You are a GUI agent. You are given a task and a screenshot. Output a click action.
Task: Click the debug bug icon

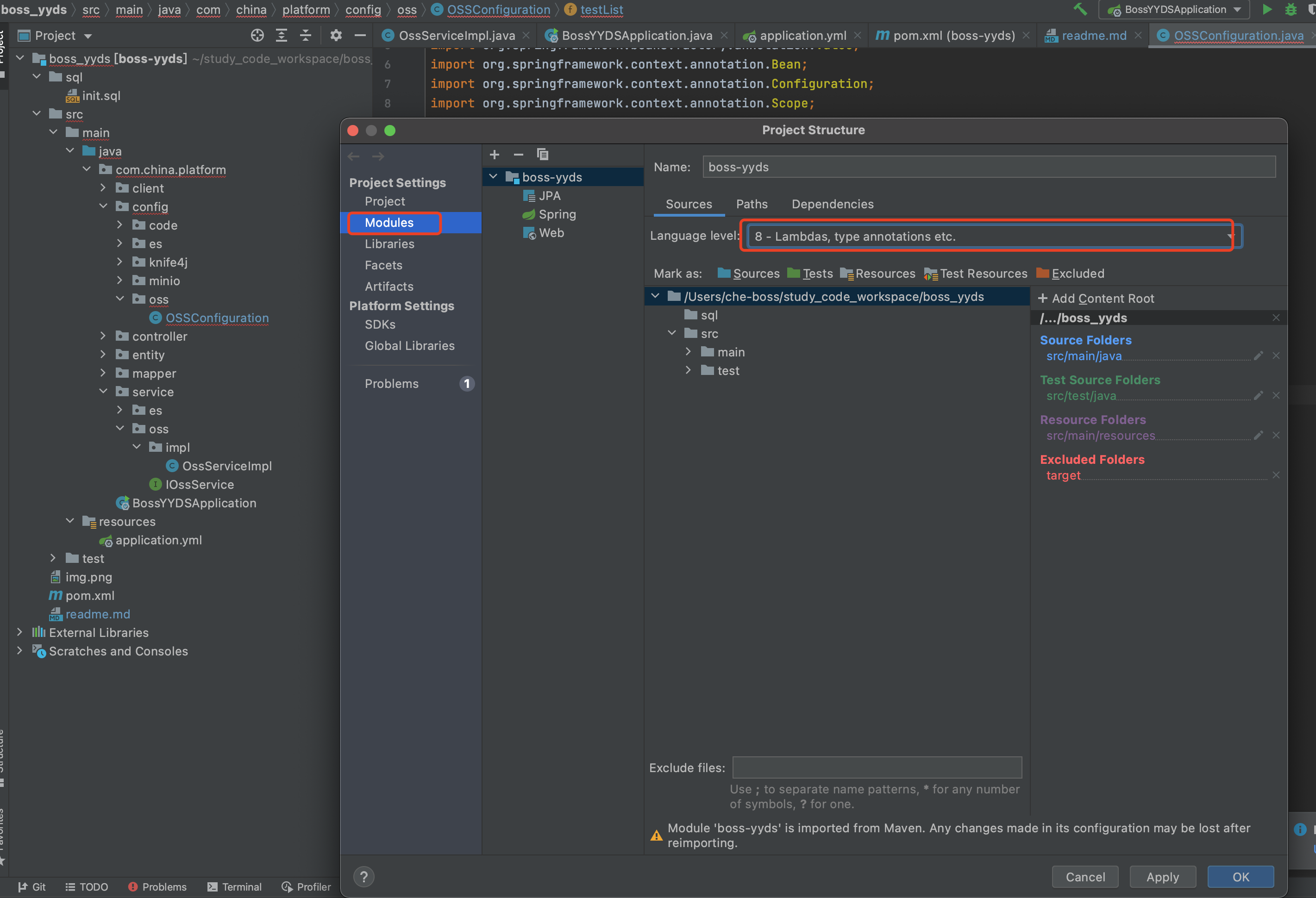coord(1291,10)
